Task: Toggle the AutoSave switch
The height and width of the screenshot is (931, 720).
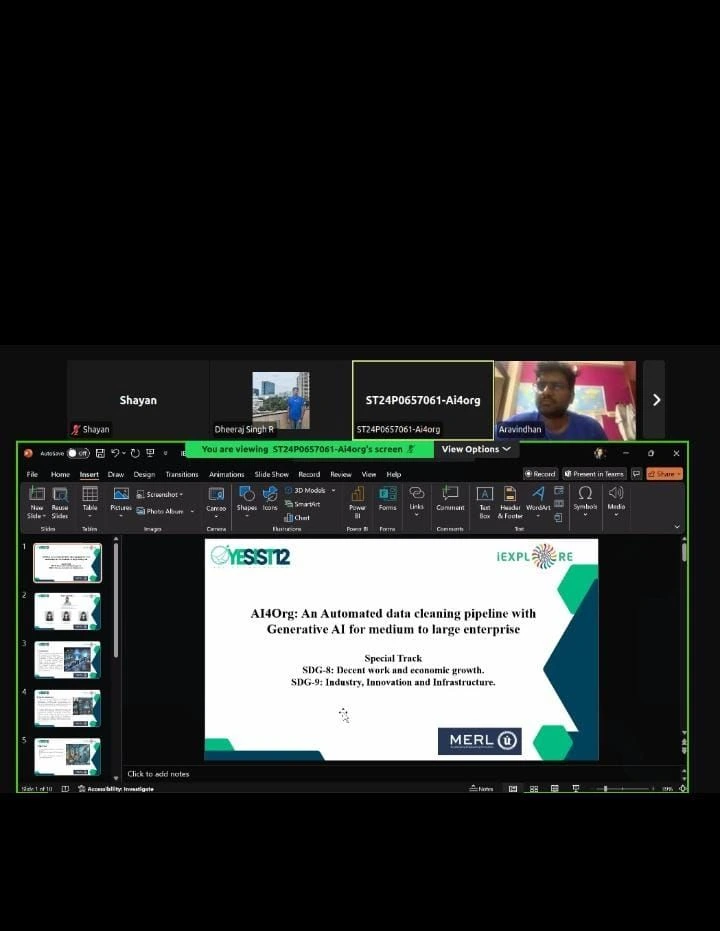Action: pos(77,453)
